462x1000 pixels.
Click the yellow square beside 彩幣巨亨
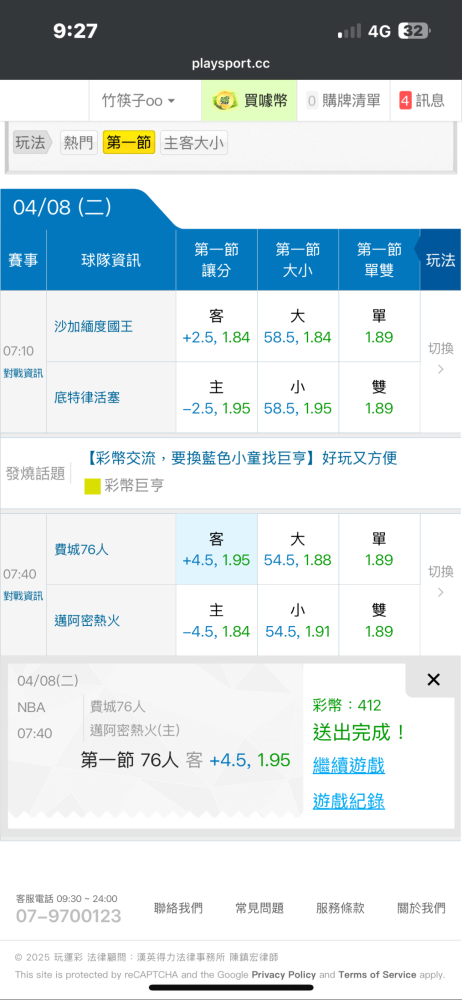coord(93,487)
